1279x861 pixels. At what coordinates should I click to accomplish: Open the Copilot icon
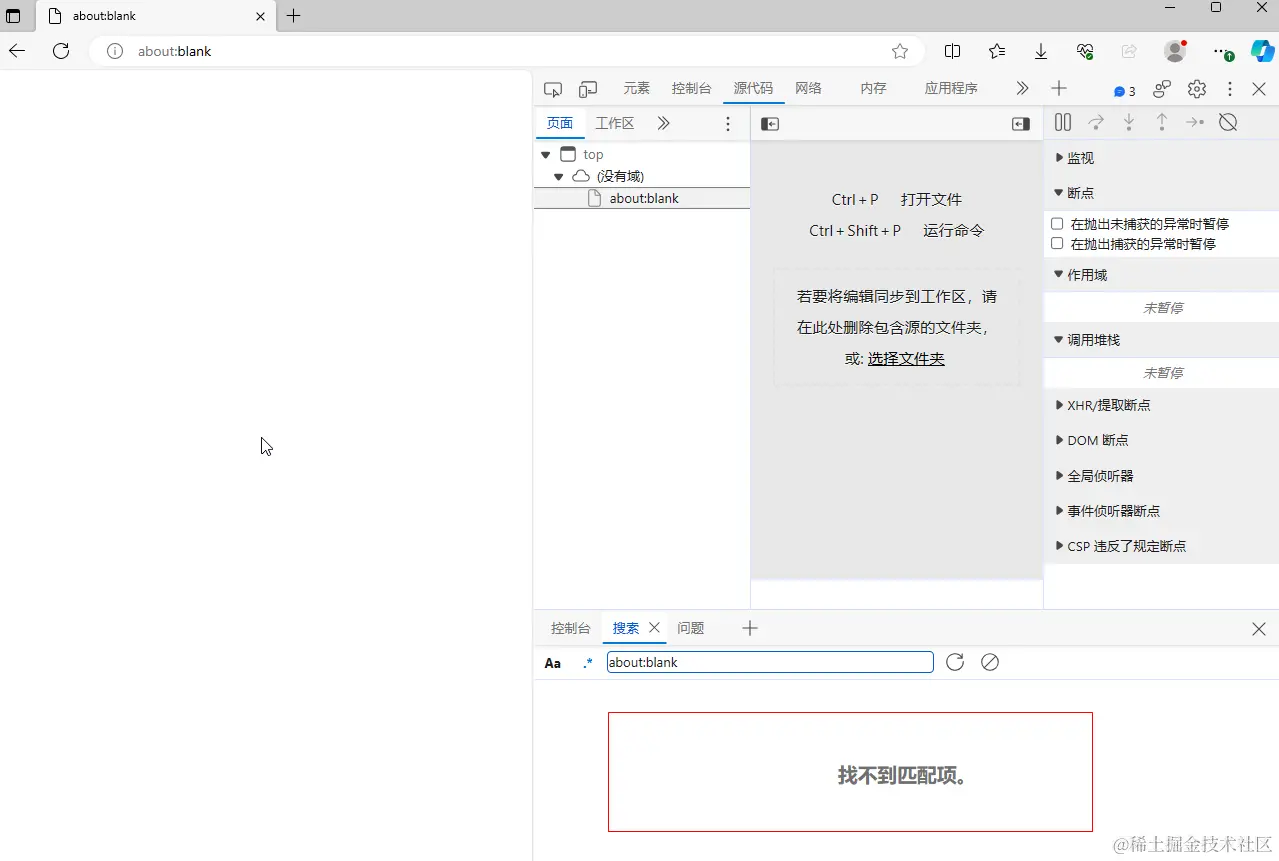(x=1262, y=51)
